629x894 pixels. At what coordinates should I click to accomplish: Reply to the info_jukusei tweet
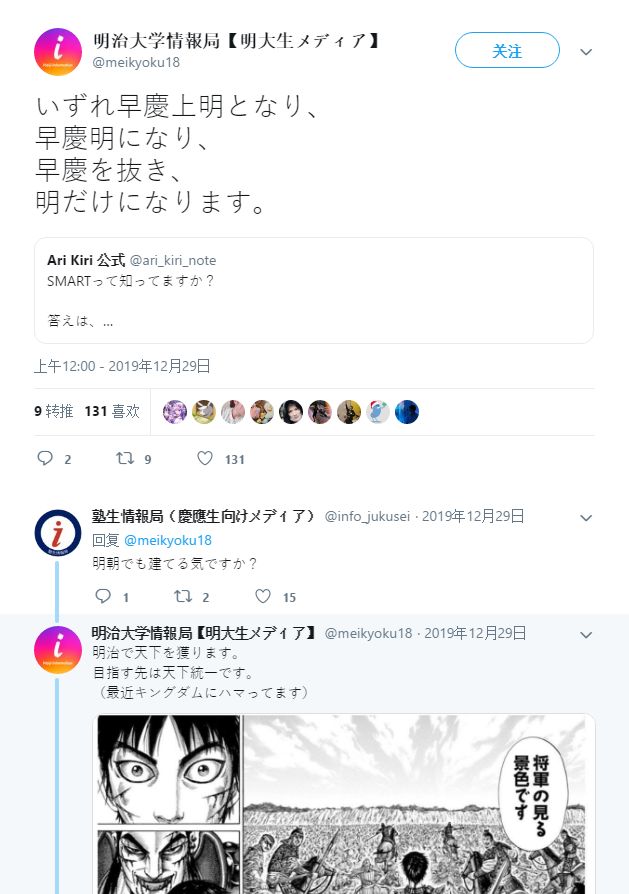coord(103,596)
